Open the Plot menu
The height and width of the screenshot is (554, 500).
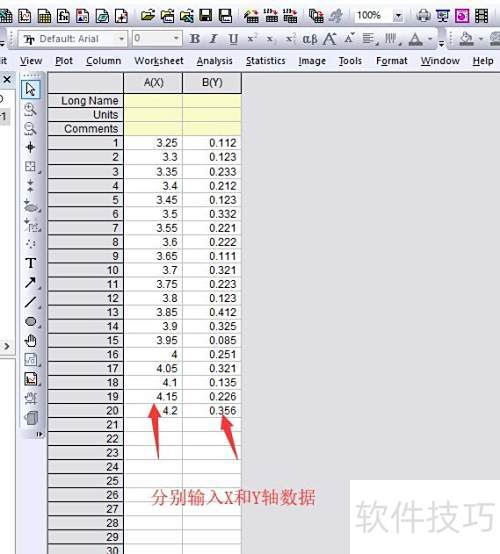click(64, 61)
